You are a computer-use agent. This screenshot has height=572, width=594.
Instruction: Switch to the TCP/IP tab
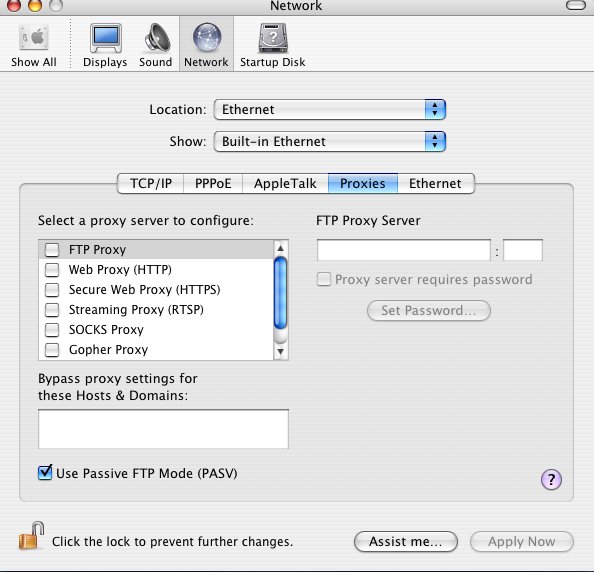(151, 183)
